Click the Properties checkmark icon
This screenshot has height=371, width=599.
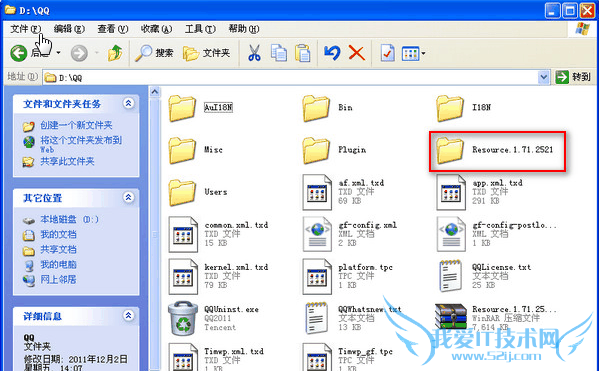(x=387, y=53)
